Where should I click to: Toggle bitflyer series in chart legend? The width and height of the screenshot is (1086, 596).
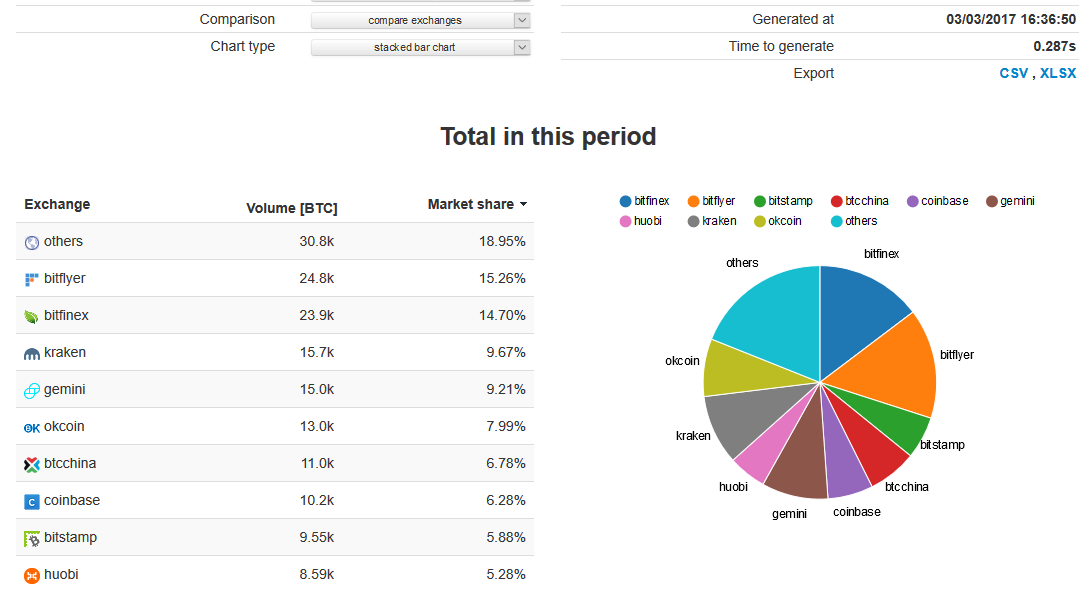[711, 201]
